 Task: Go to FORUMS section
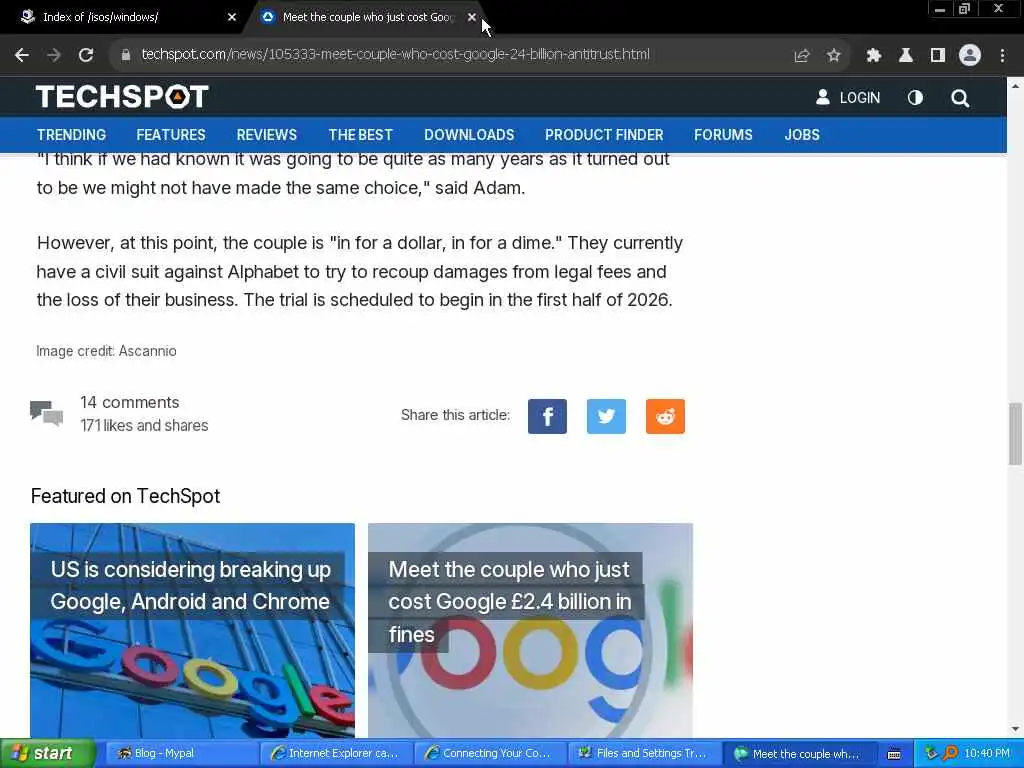coord(723,135)
